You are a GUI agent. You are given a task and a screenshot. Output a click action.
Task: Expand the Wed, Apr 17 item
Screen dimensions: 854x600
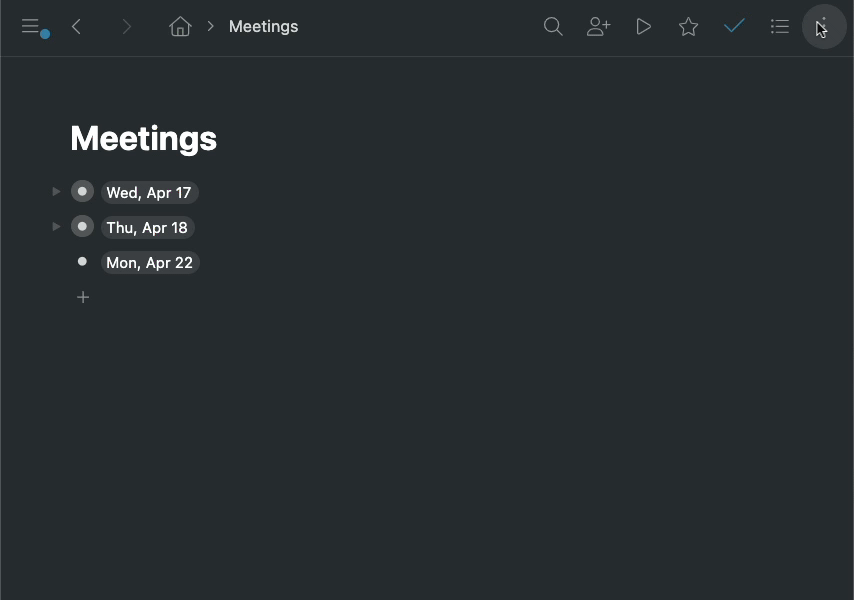pos(56,192)
